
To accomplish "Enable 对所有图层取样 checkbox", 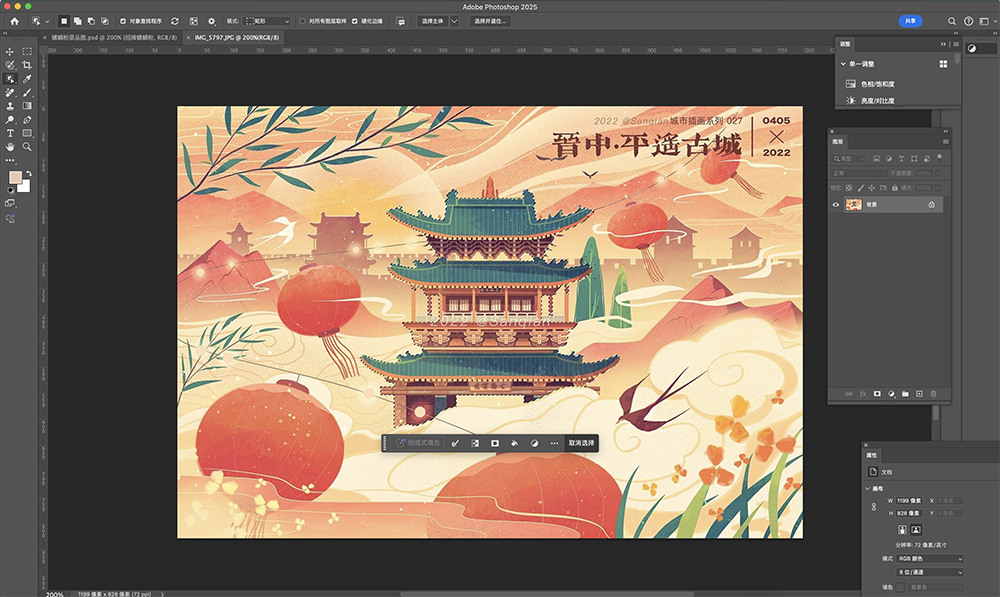I will tap(303, 20).
